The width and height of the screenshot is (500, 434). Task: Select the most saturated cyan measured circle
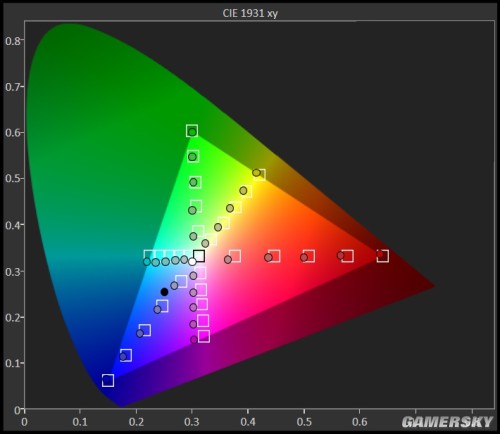[147, 262]
